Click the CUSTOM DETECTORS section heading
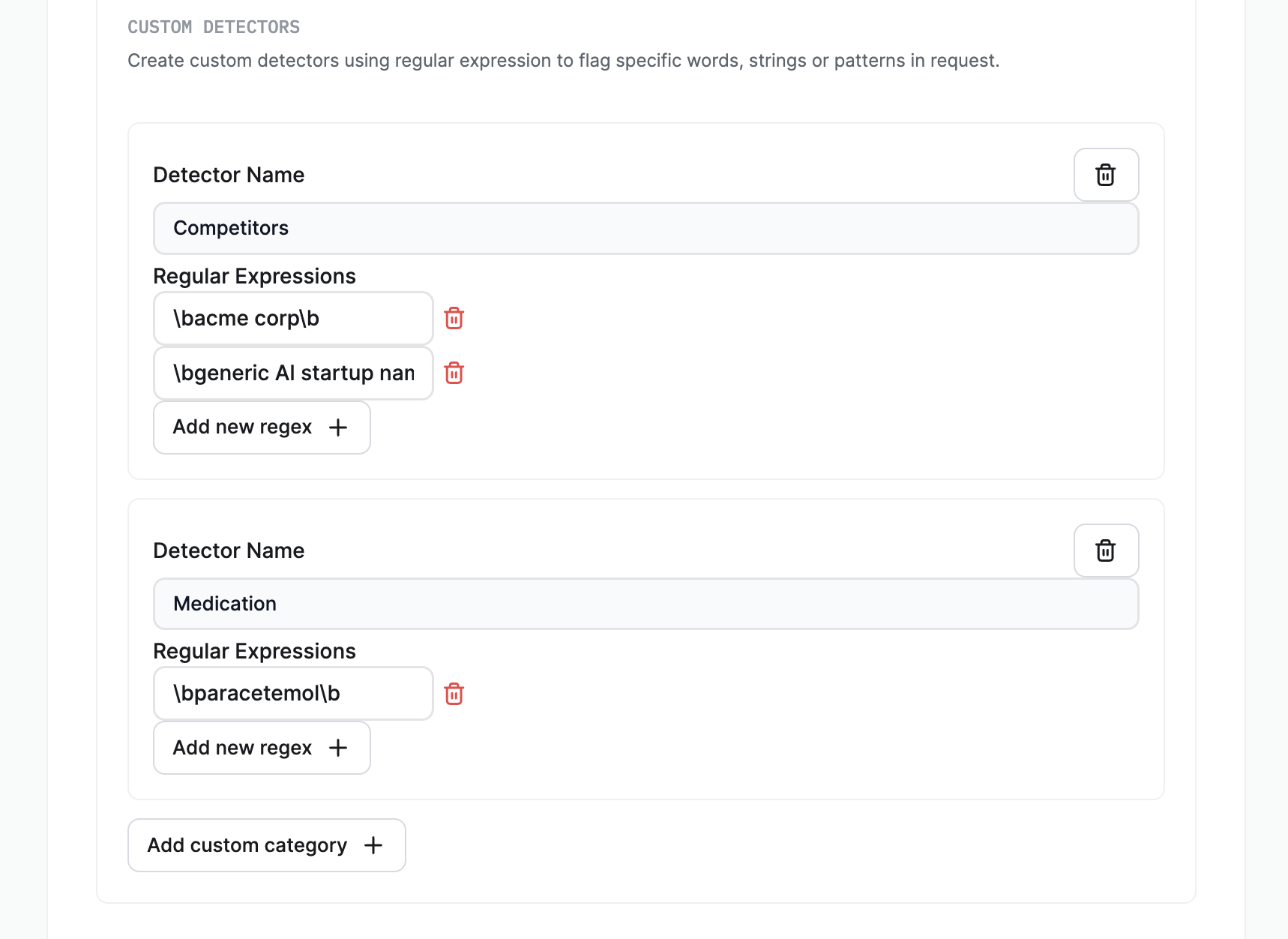The width and height of the screenshot is (1288, 939). [214, 27]
